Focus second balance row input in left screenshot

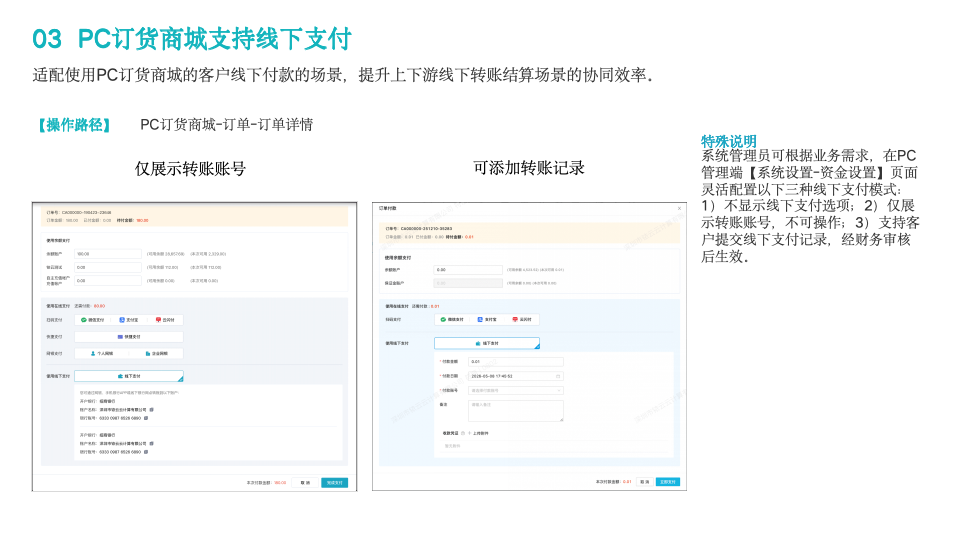[108, 267]
